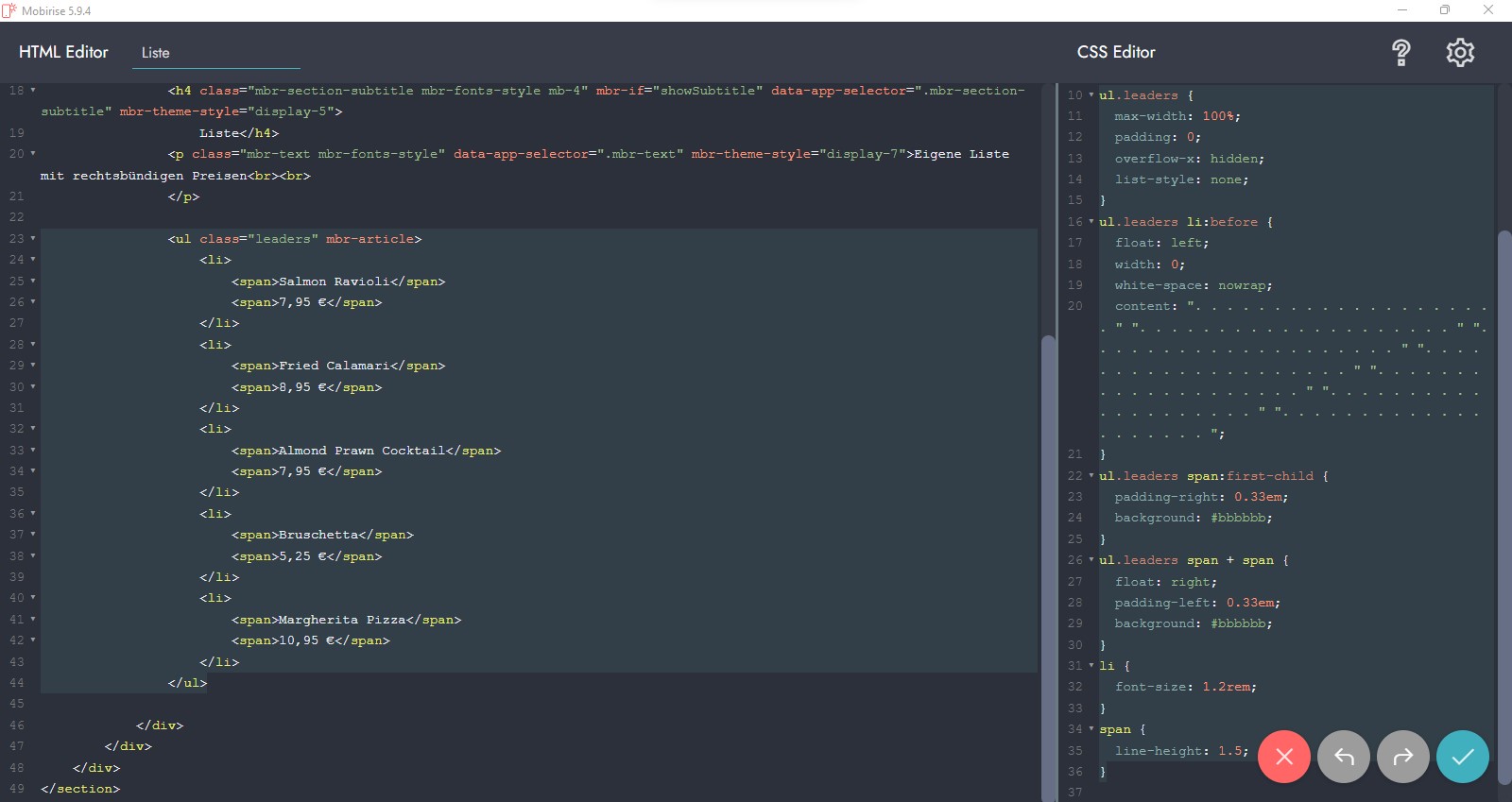The height and width of the screenshot is (802, 1512).
Task: Click the padding-right: 0.33em declaration
Action: click(1201, 497)
